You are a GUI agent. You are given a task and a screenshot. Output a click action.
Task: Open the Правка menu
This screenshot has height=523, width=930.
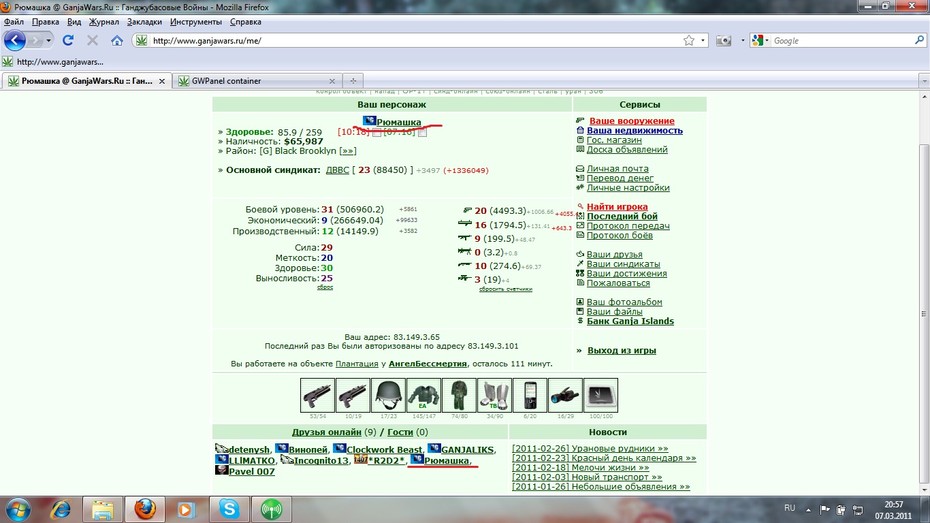(x=45, y=22)
